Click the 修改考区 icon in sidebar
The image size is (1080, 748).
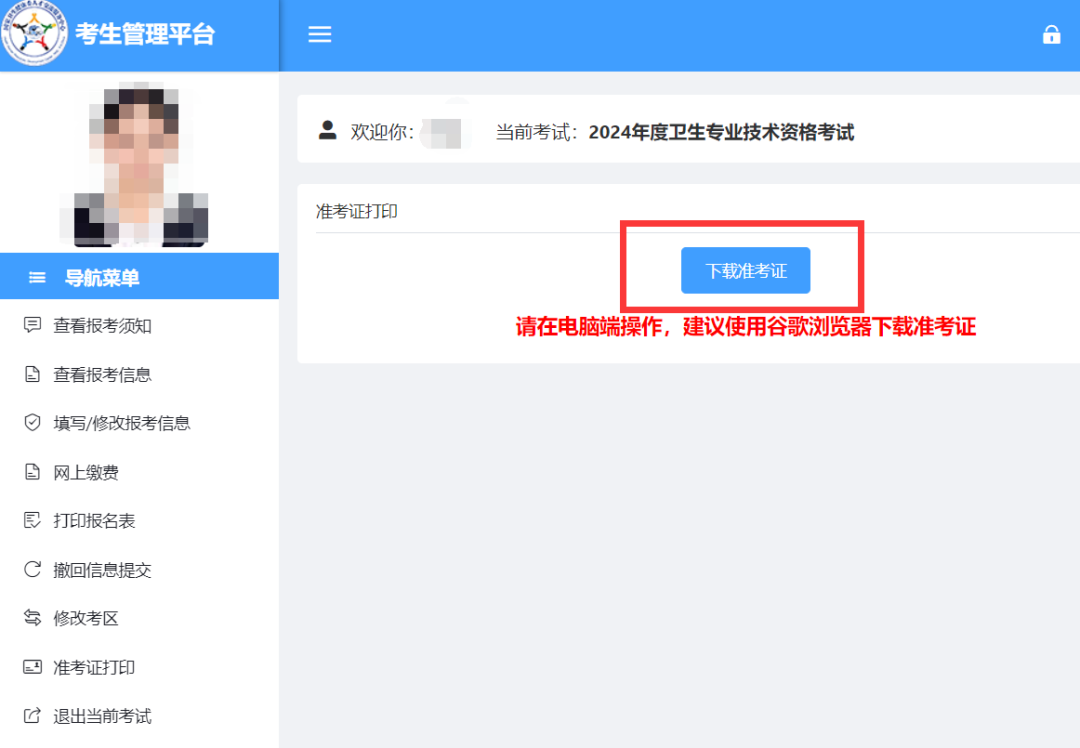coord(31,618)
